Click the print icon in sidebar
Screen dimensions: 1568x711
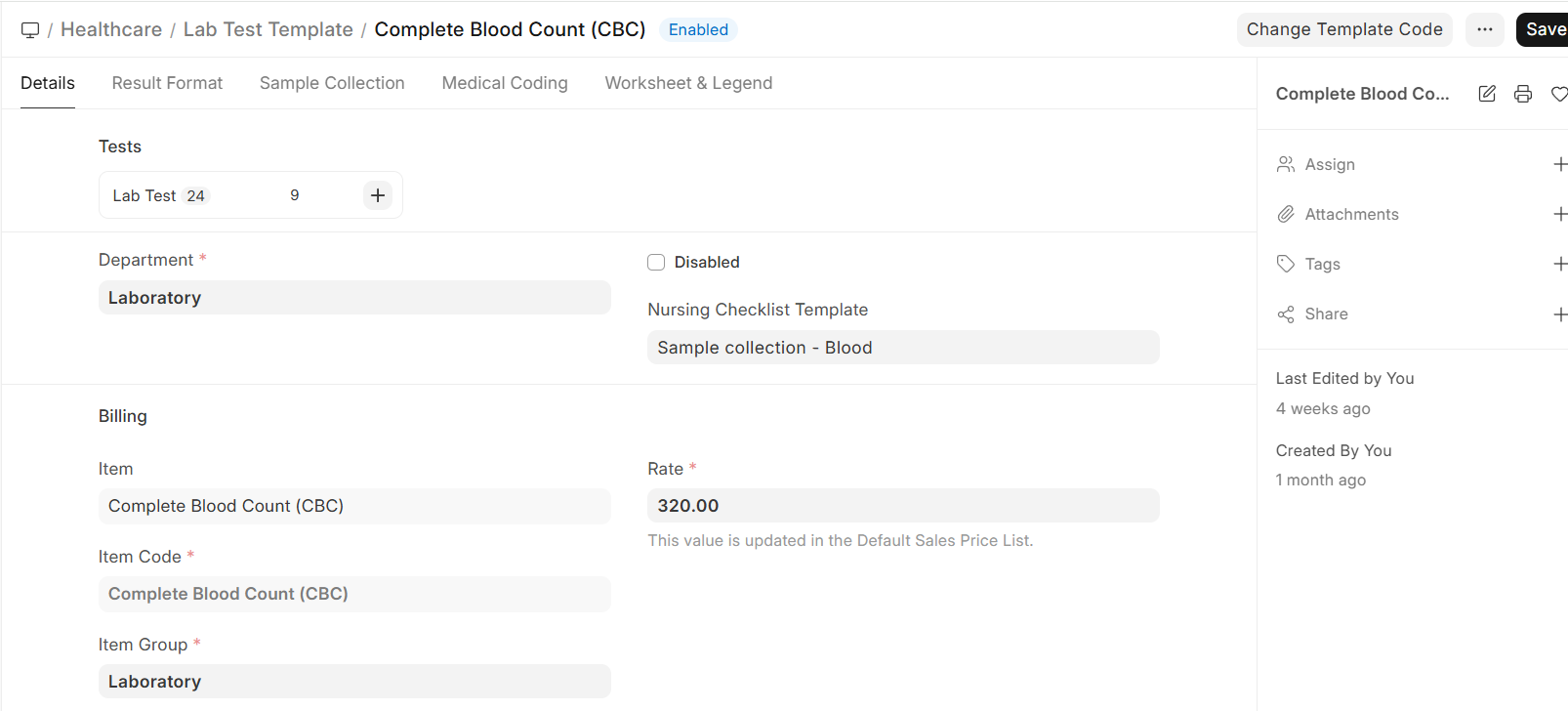tap(1523, 94)
